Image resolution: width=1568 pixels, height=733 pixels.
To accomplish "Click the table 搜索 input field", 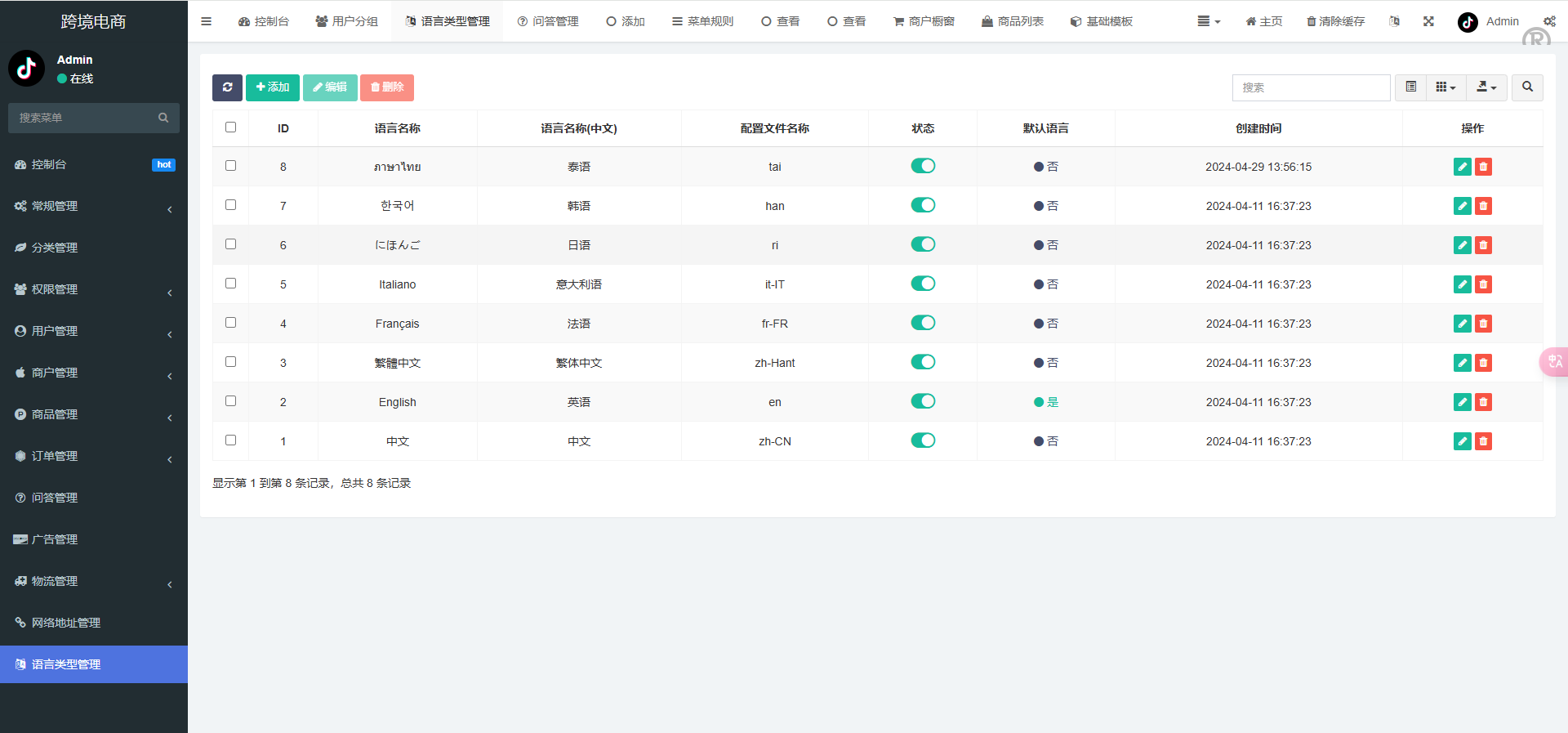I will coord(1310,87).
